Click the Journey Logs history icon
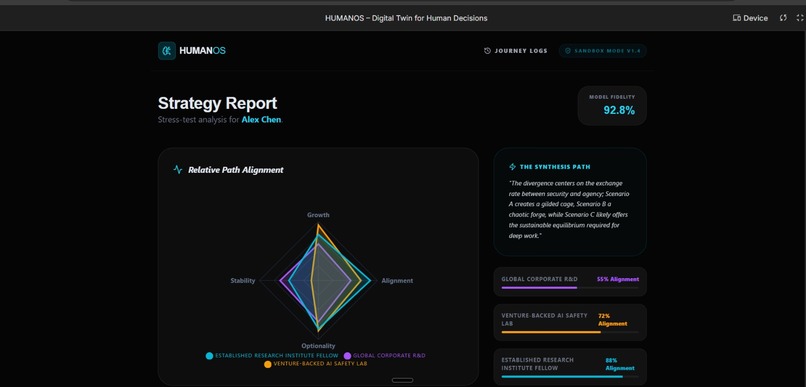806x387 pixels. click(x=487, y=51)
